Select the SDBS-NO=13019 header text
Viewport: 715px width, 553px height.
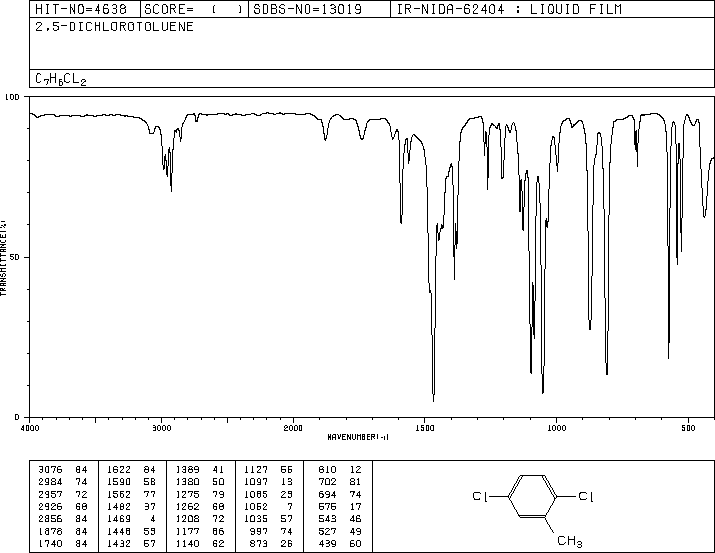click(x=307, y=9)
